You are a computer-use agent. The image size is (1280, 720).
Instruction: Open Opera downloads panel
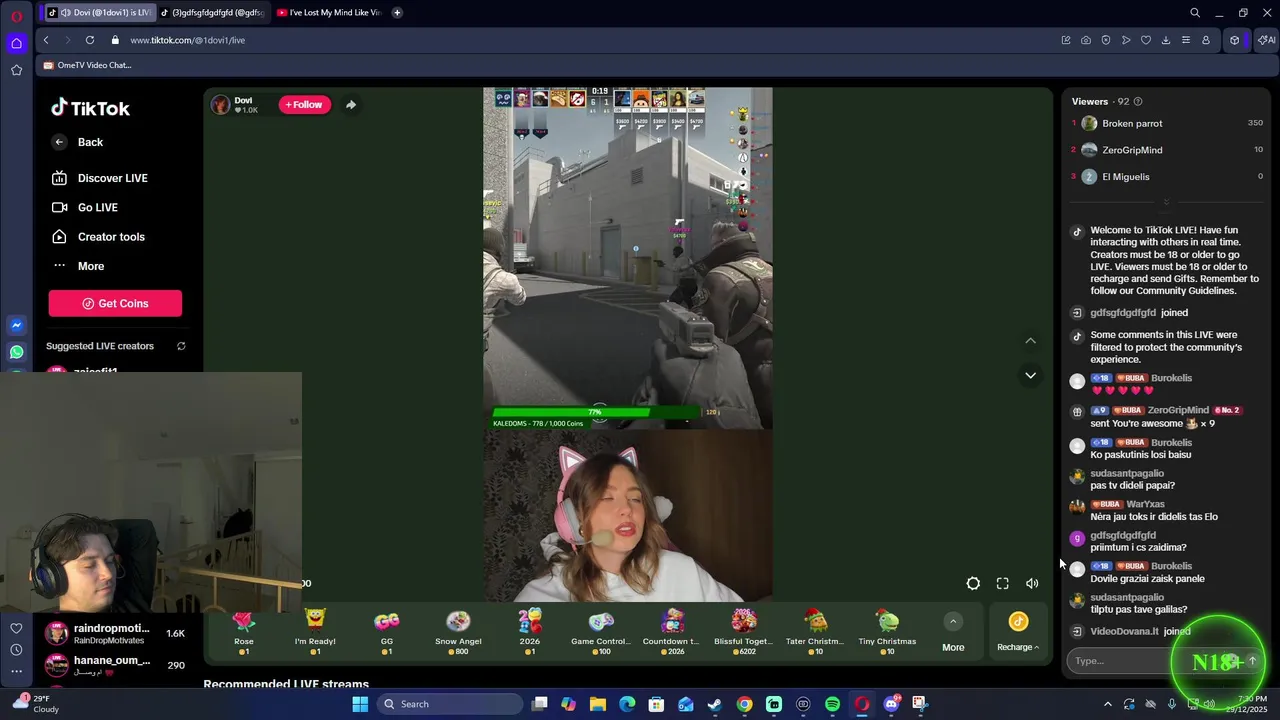pyautogui.click(x=1166, y=40)
